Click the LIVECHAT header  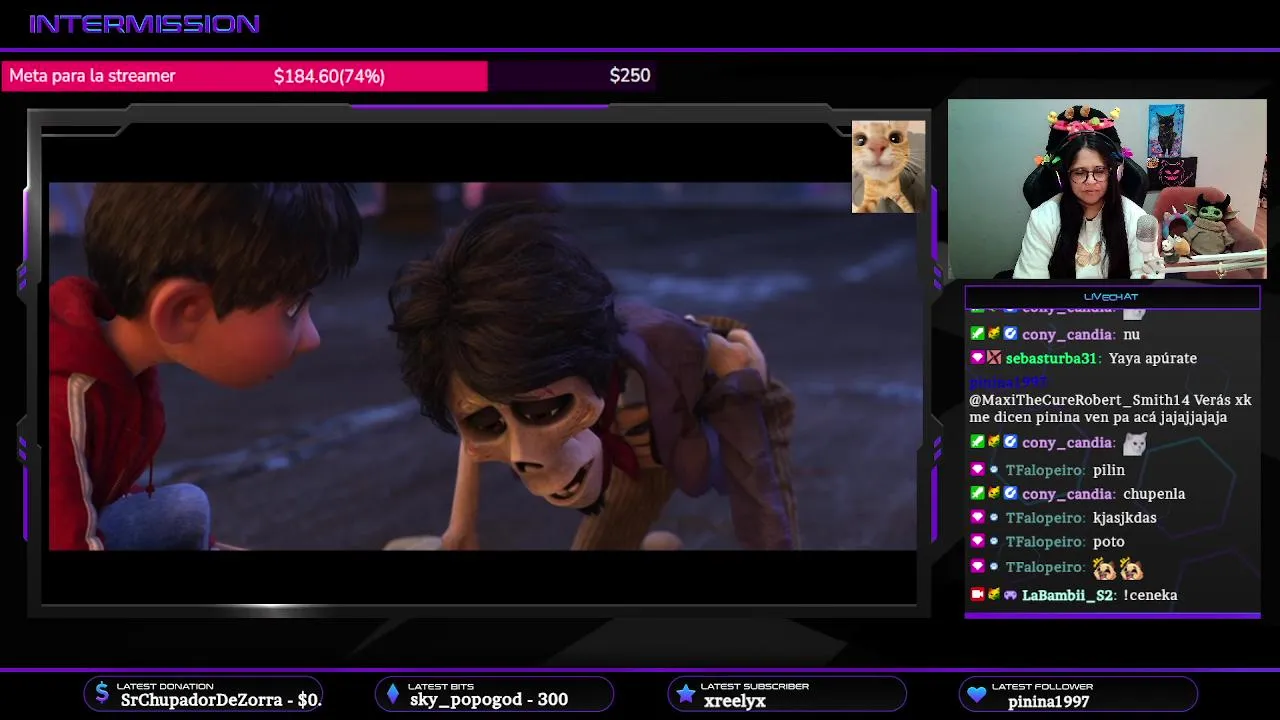tap(1111, 297)
